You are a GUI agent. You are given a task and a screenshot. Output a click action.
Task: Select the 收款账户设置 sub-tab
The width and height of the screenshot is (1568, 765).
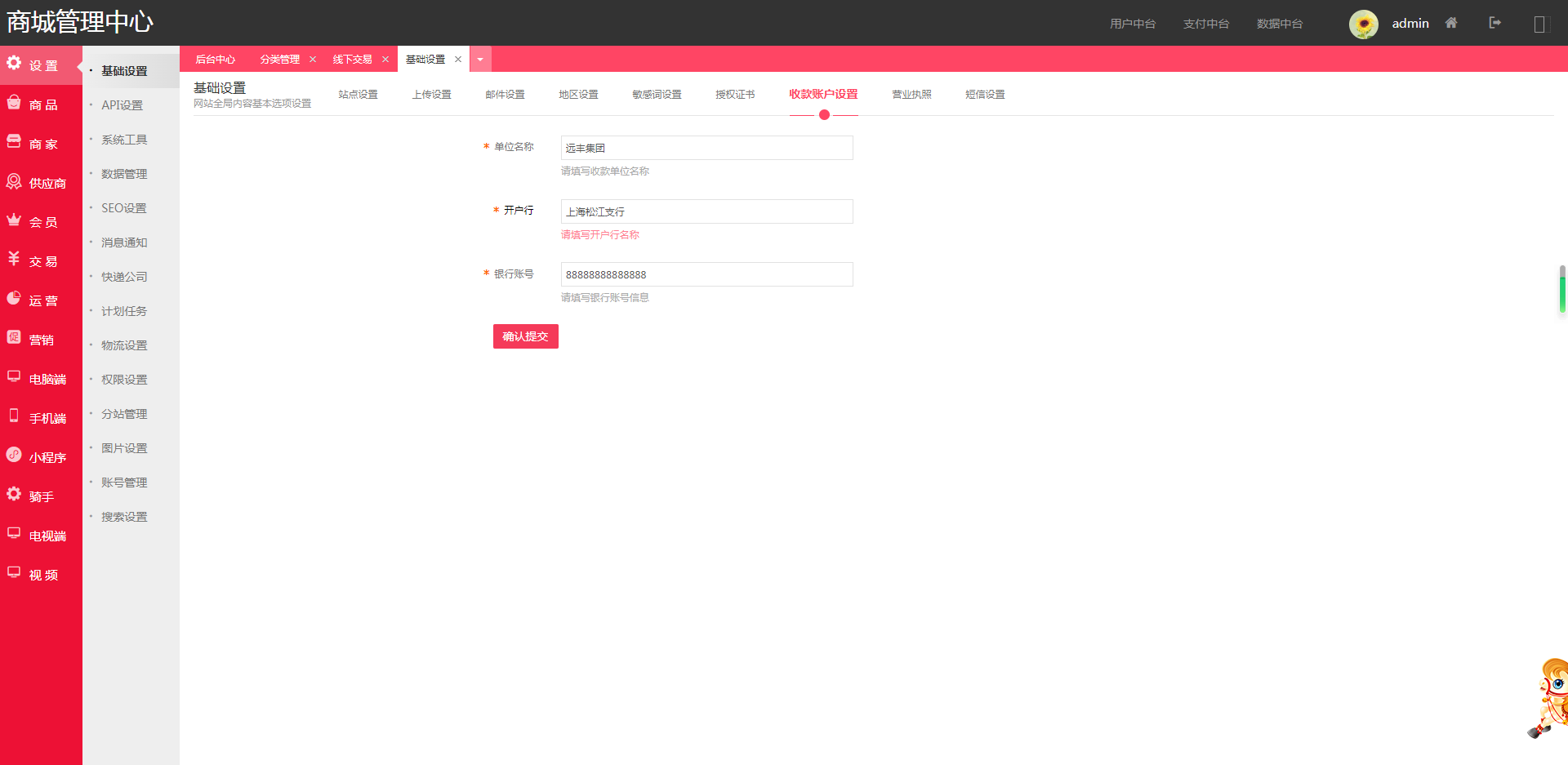pos(823,95)
